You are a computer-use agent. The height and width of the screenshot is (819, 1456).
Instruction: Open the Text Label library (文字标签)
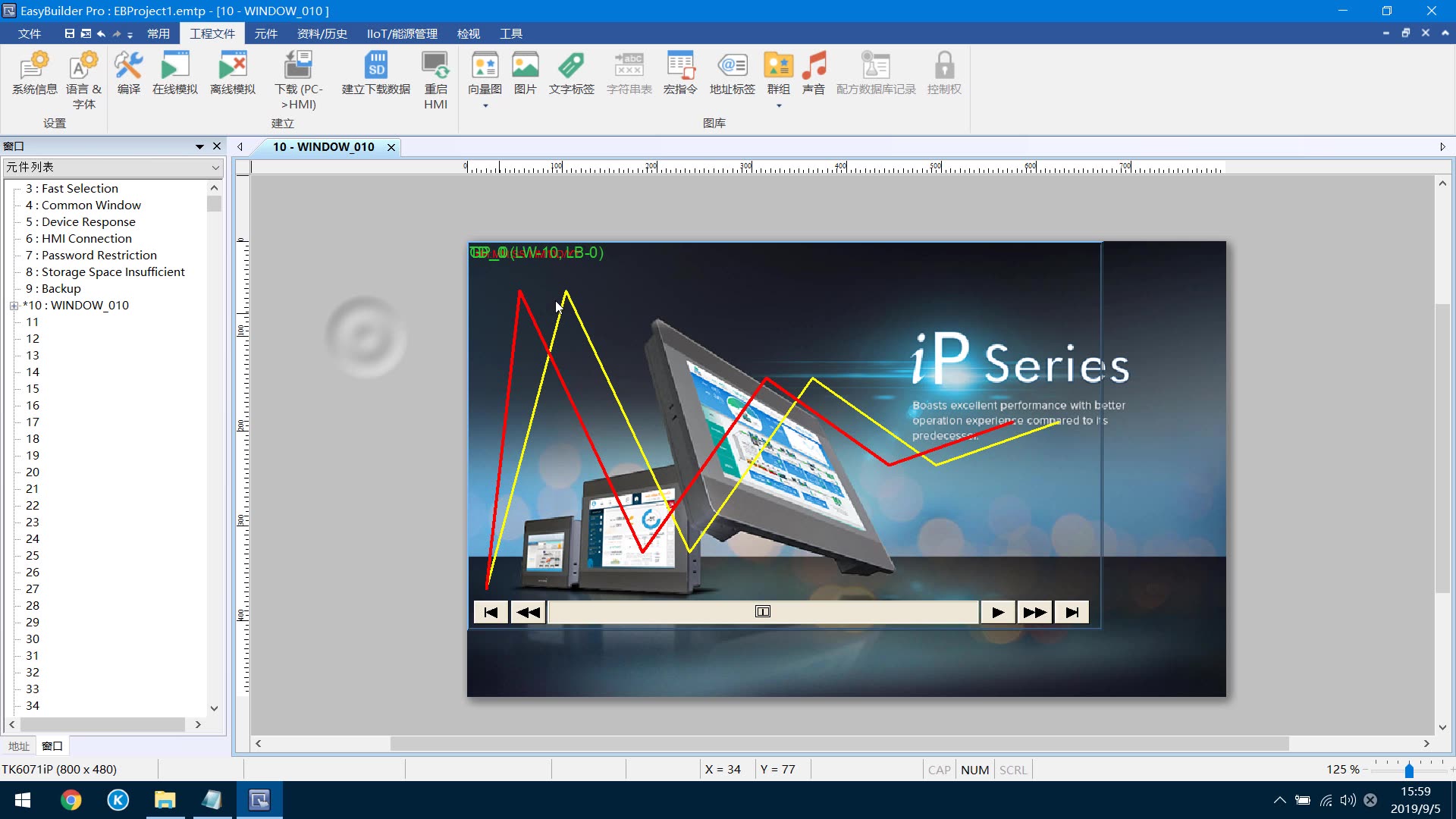click(571, 74)
